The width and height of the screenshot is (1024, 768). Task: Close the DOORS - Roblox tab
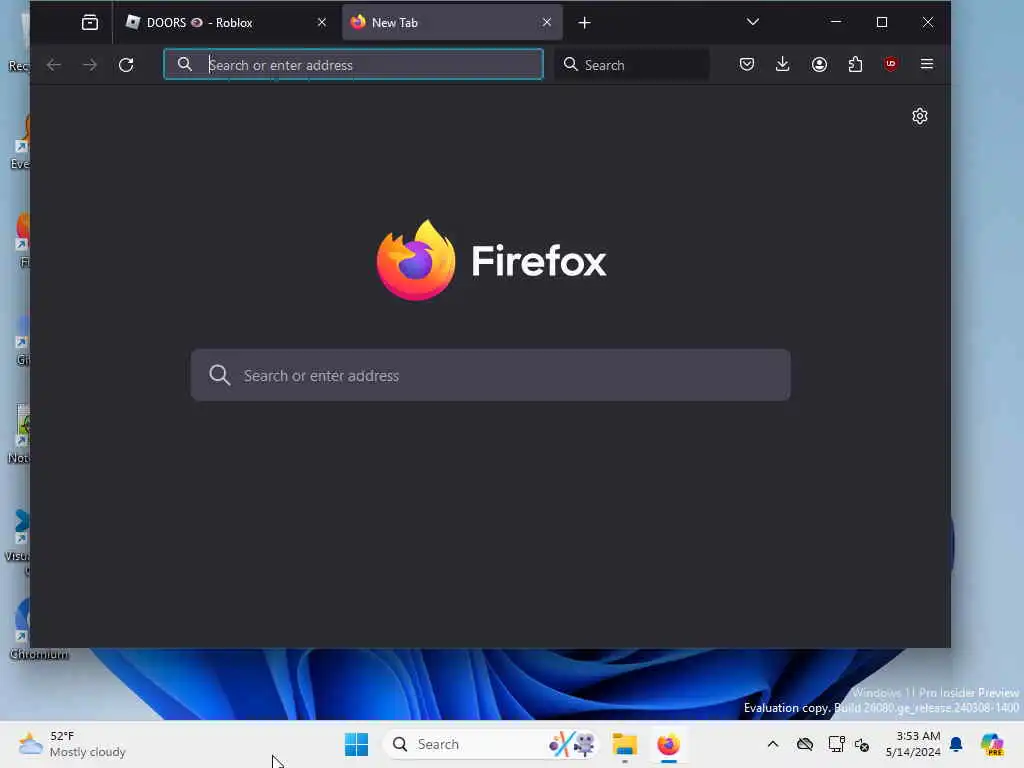[322, 23]
